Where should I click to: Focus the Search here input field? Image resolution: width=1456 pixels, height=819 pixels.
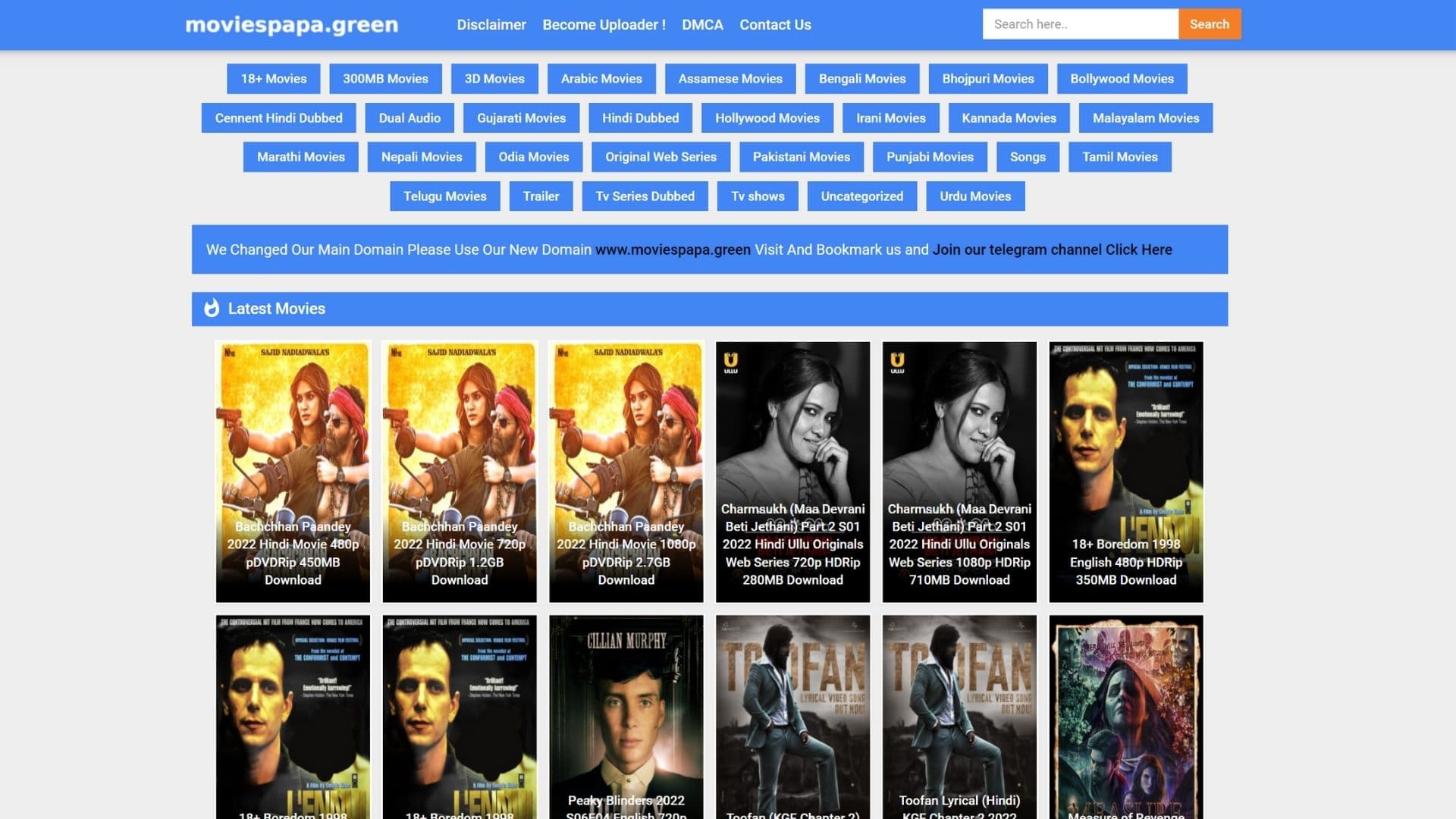pos(1081,24)
